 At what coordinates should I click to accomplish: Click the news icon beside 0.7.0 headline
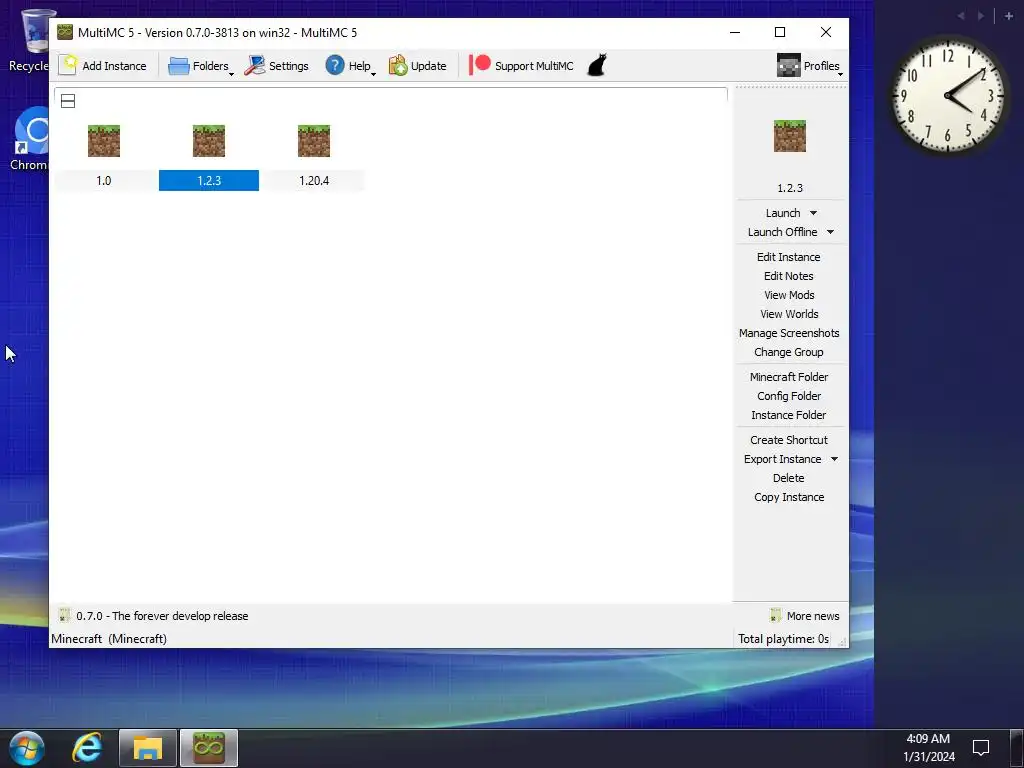pyautogui.click(x=64, y=615)
